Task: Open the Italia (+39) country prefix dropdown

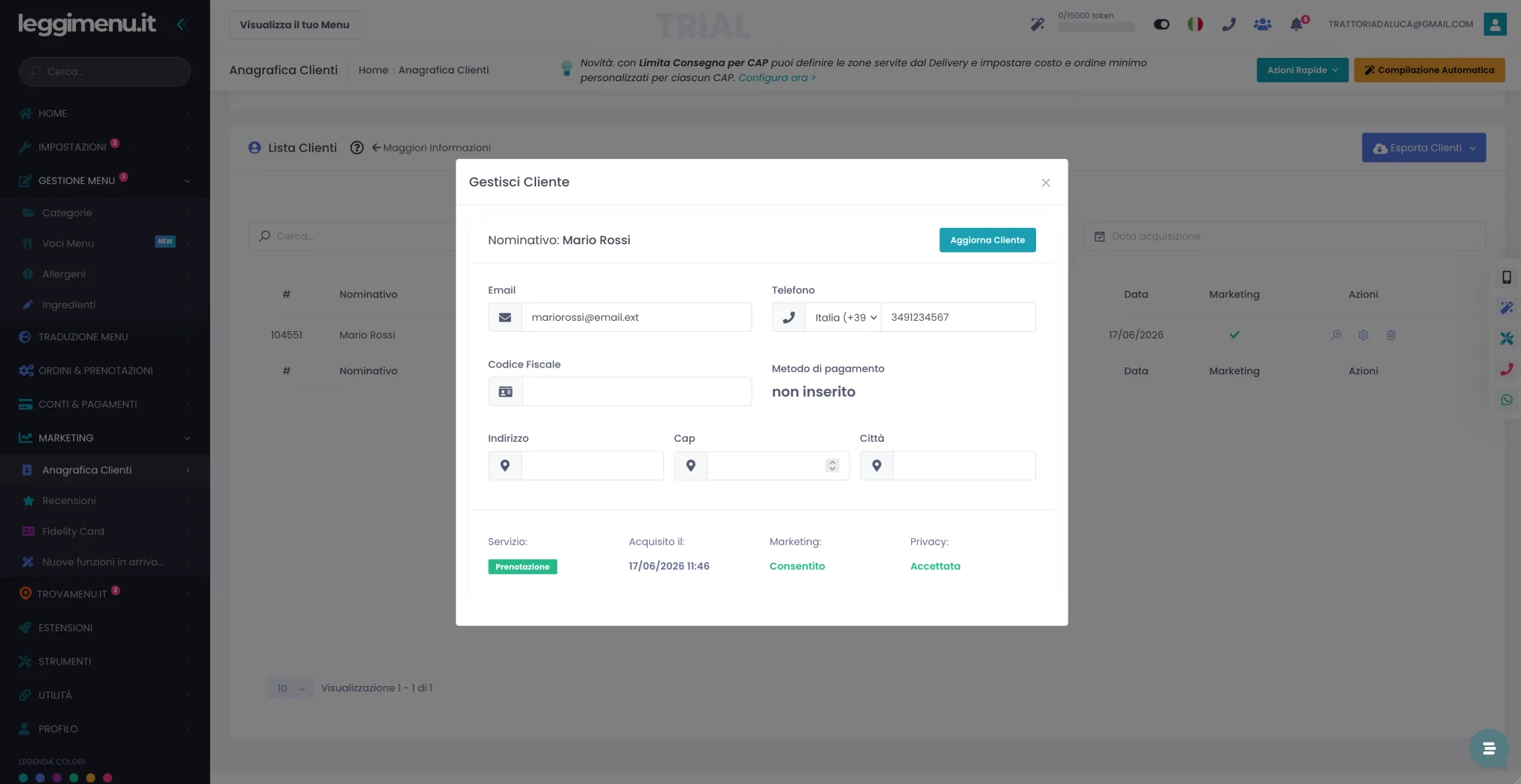Action: pyautogui.click(x=844, y=317)
